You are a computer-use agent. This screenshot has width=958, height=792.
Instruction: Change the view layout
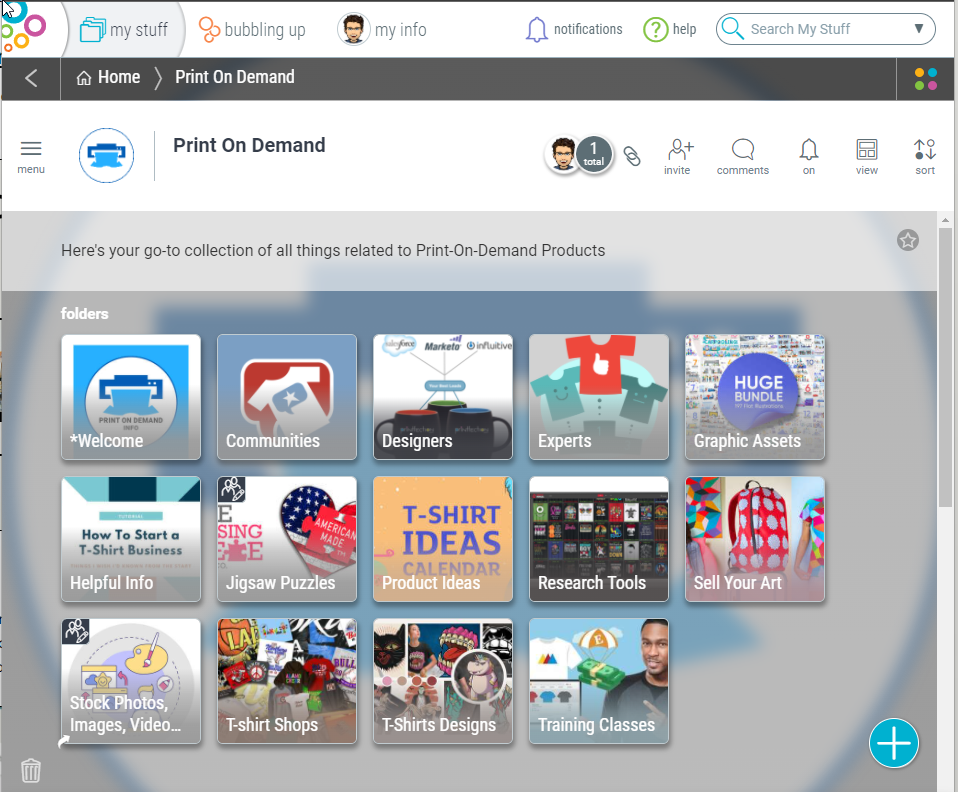click(866, 156)
